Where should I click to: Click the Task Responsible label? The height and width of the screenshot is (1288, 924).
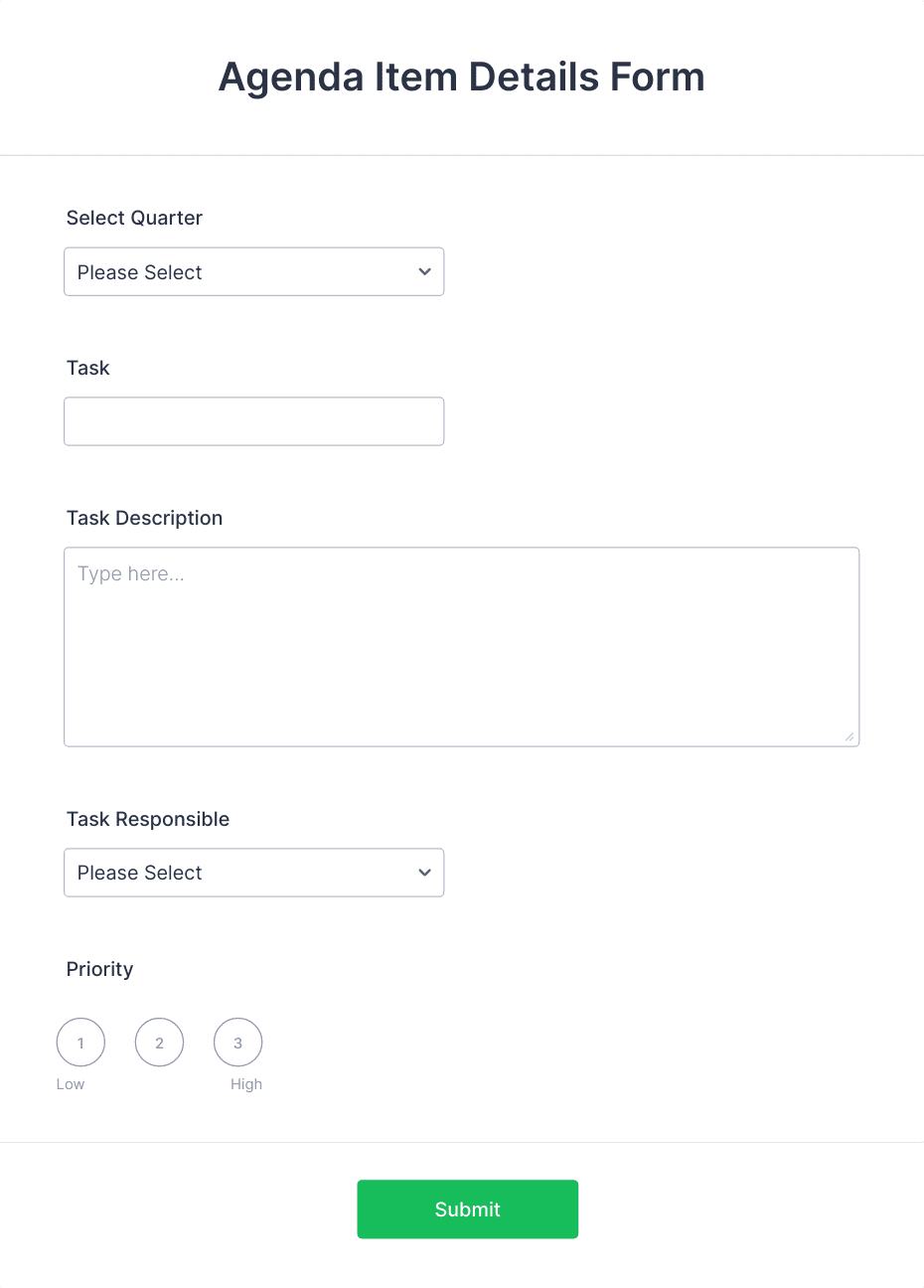tap(148, 819)
